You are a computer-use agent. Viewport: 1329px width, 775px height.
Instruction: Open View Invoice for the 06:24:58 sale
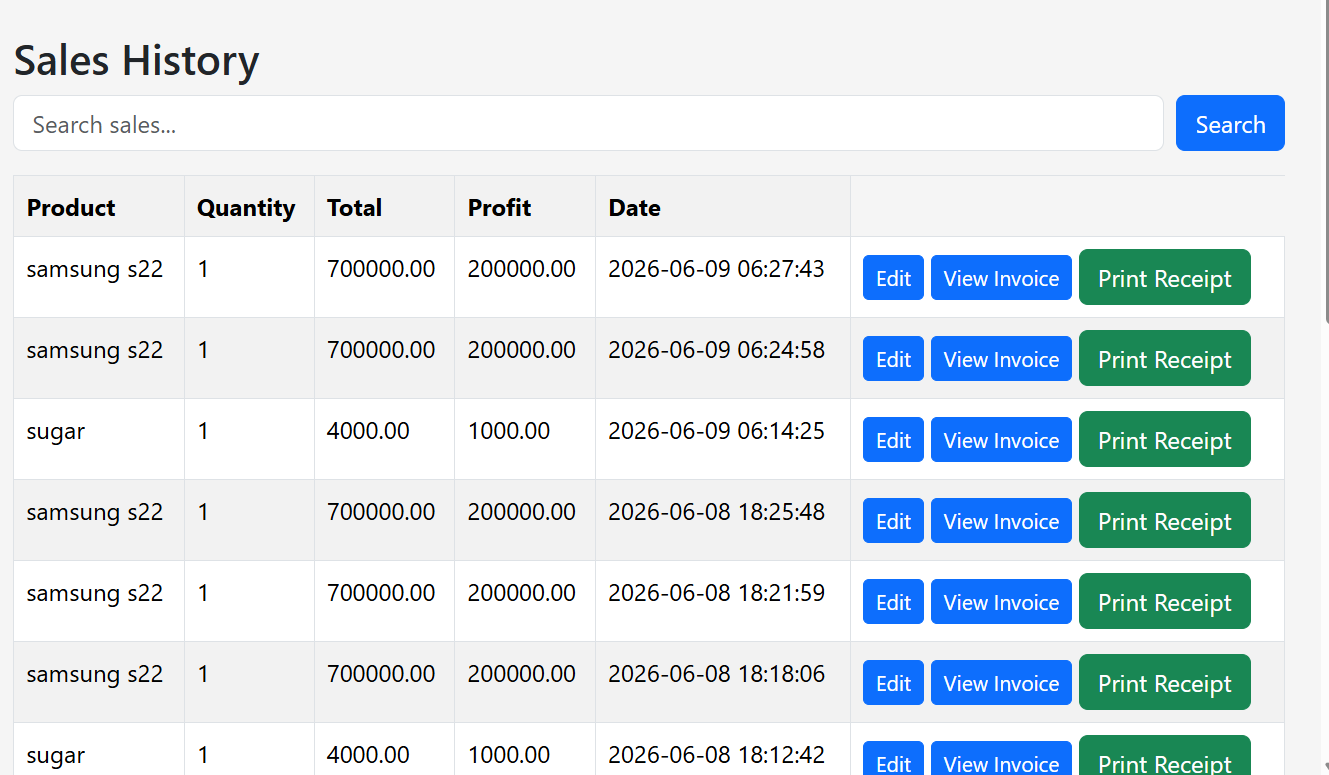click(1001, 358)
